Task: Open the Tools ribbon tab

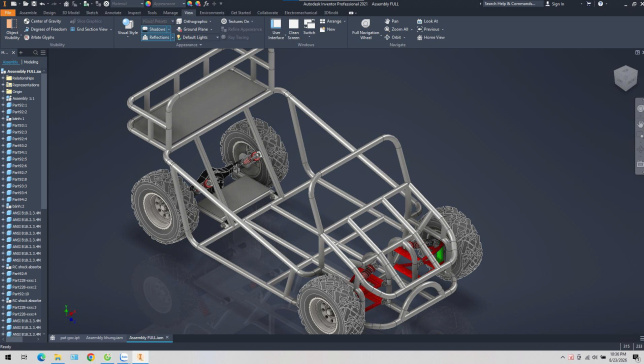Action: tap(152, 13)
